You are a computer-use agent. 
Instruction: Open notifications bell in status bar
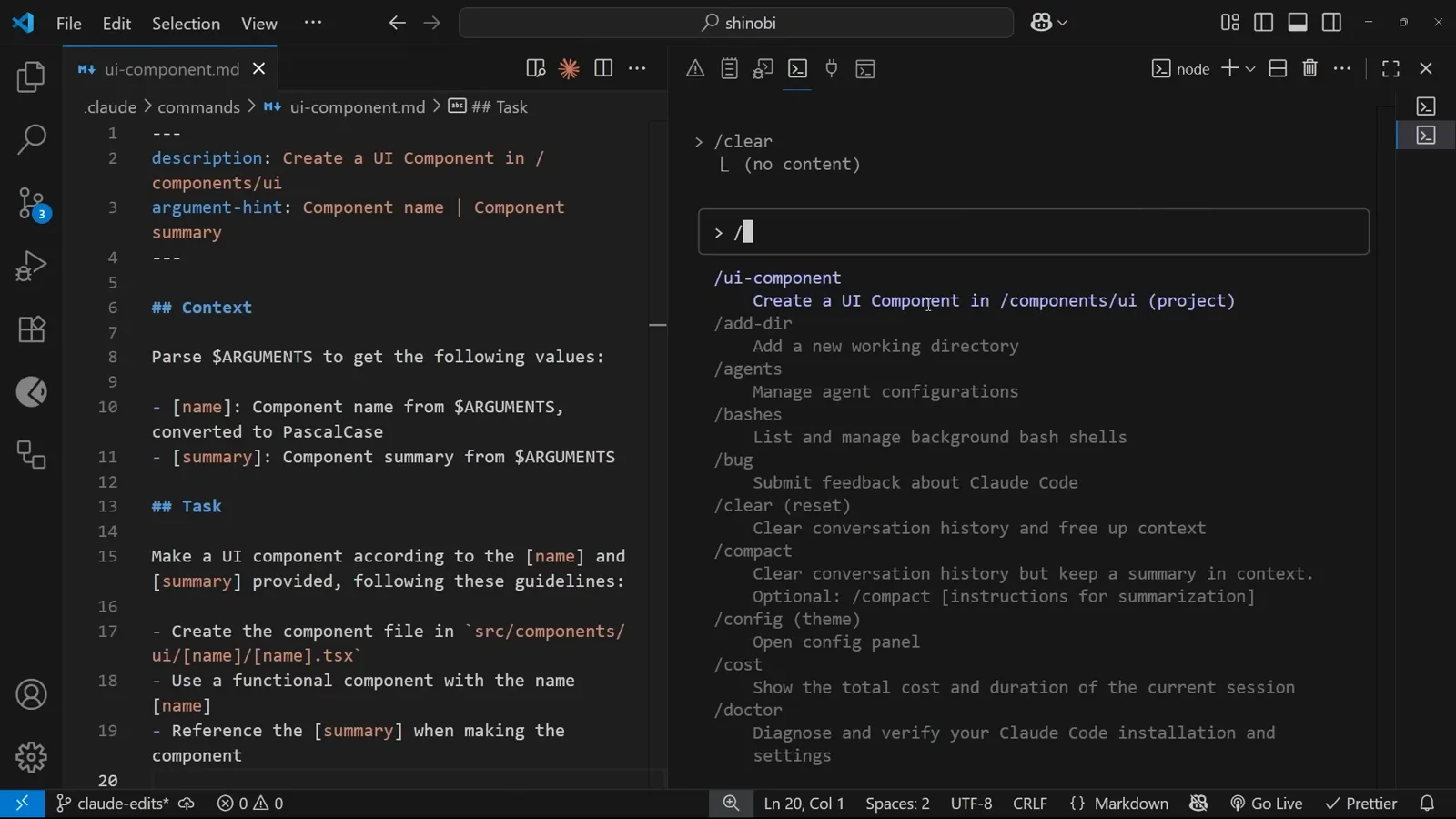click(x=1427, y=804)
